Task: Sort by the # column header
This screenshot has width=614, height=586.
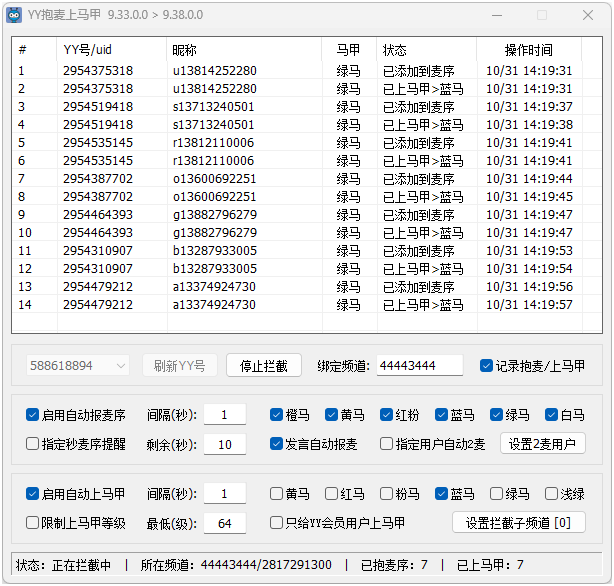Action: click(x=34, y=50)
